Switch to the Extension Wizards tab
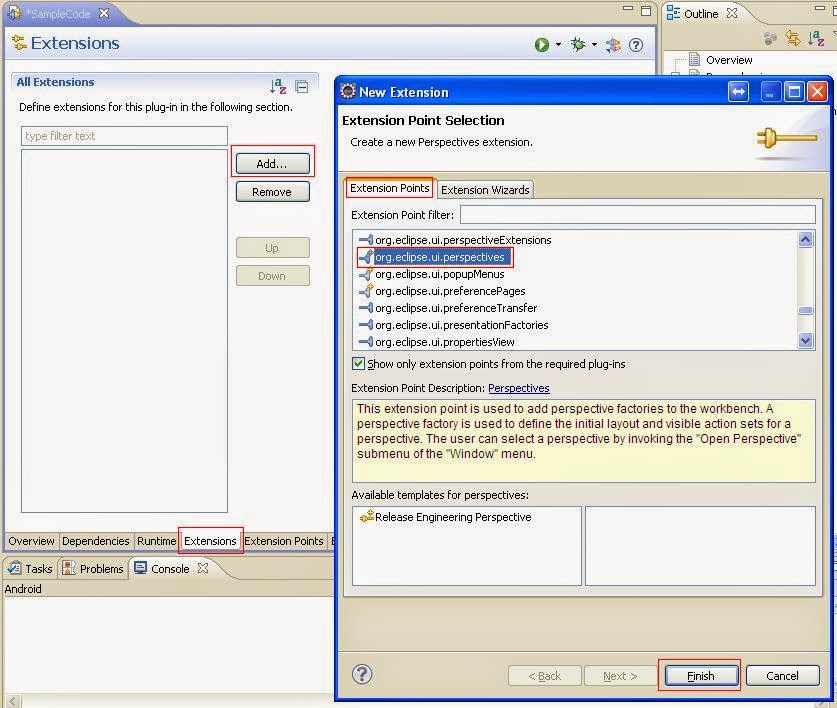 485,189
